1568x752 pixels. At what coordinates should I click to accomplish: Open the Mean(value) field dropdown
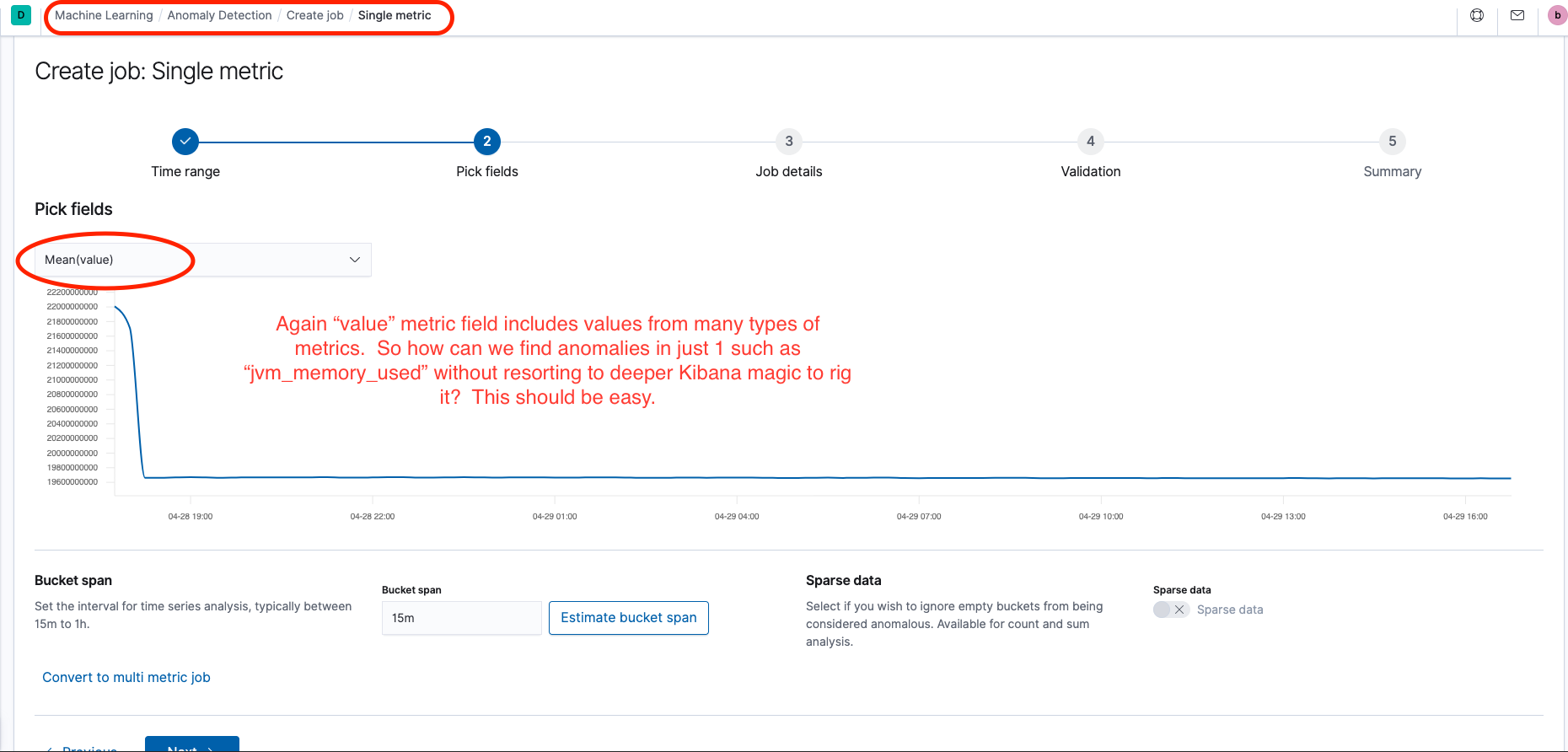[x=203, y=260]
